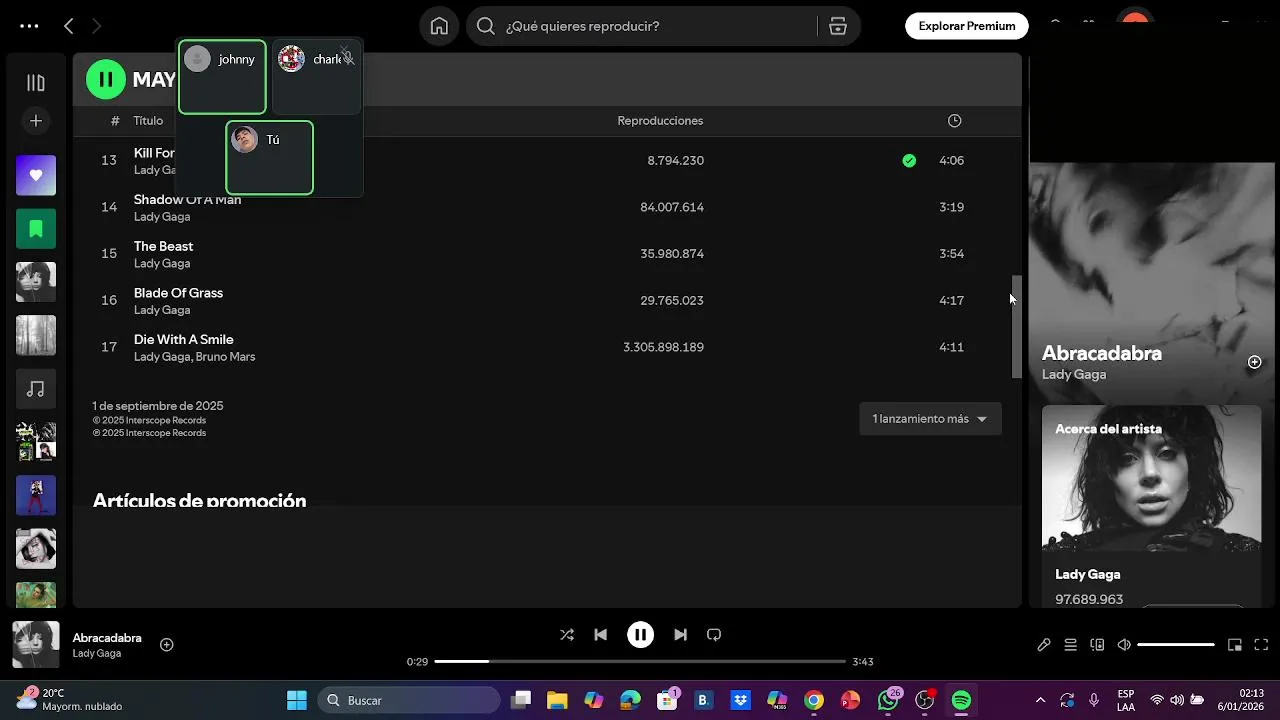Pause album with green header button
Viewport: 1280px width, 720px height.
coord(106,79)
